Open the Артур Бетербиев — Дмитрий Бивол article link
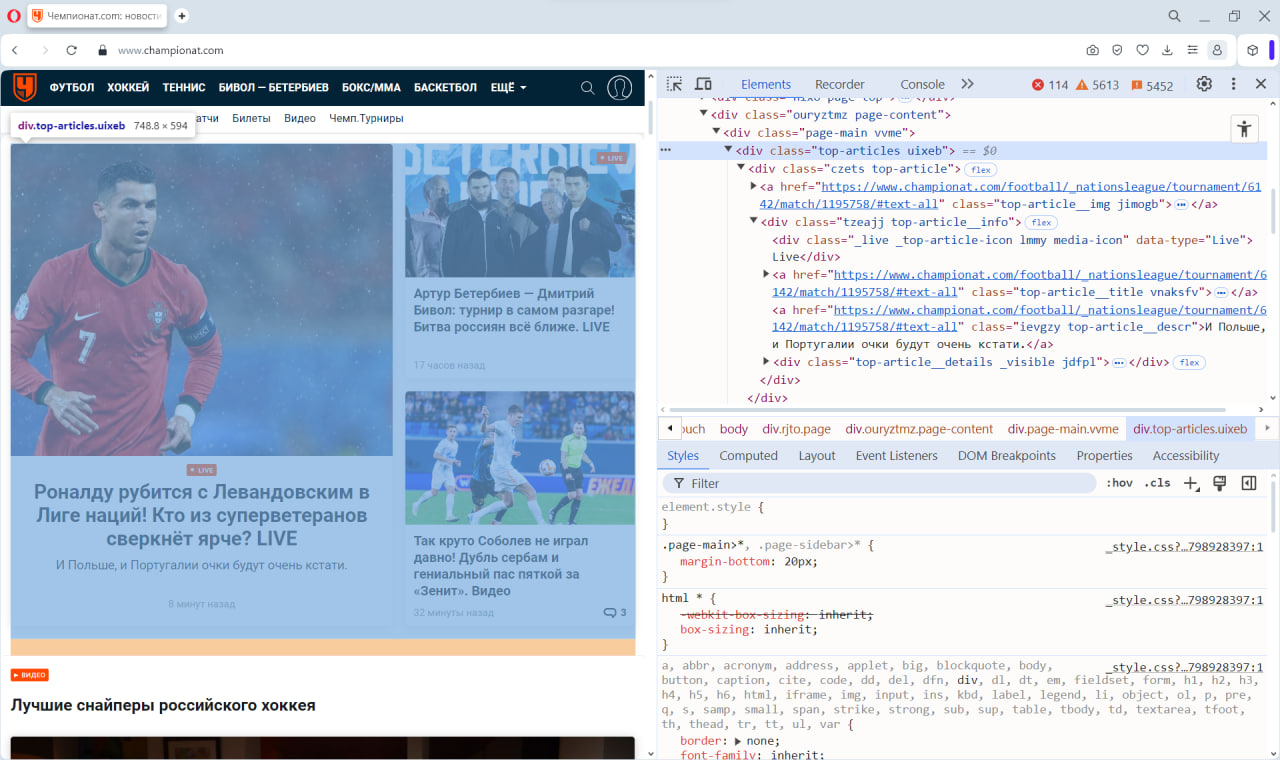Image resolution: width=1280 pixels, height=760 pixels. tap(514, 310)
